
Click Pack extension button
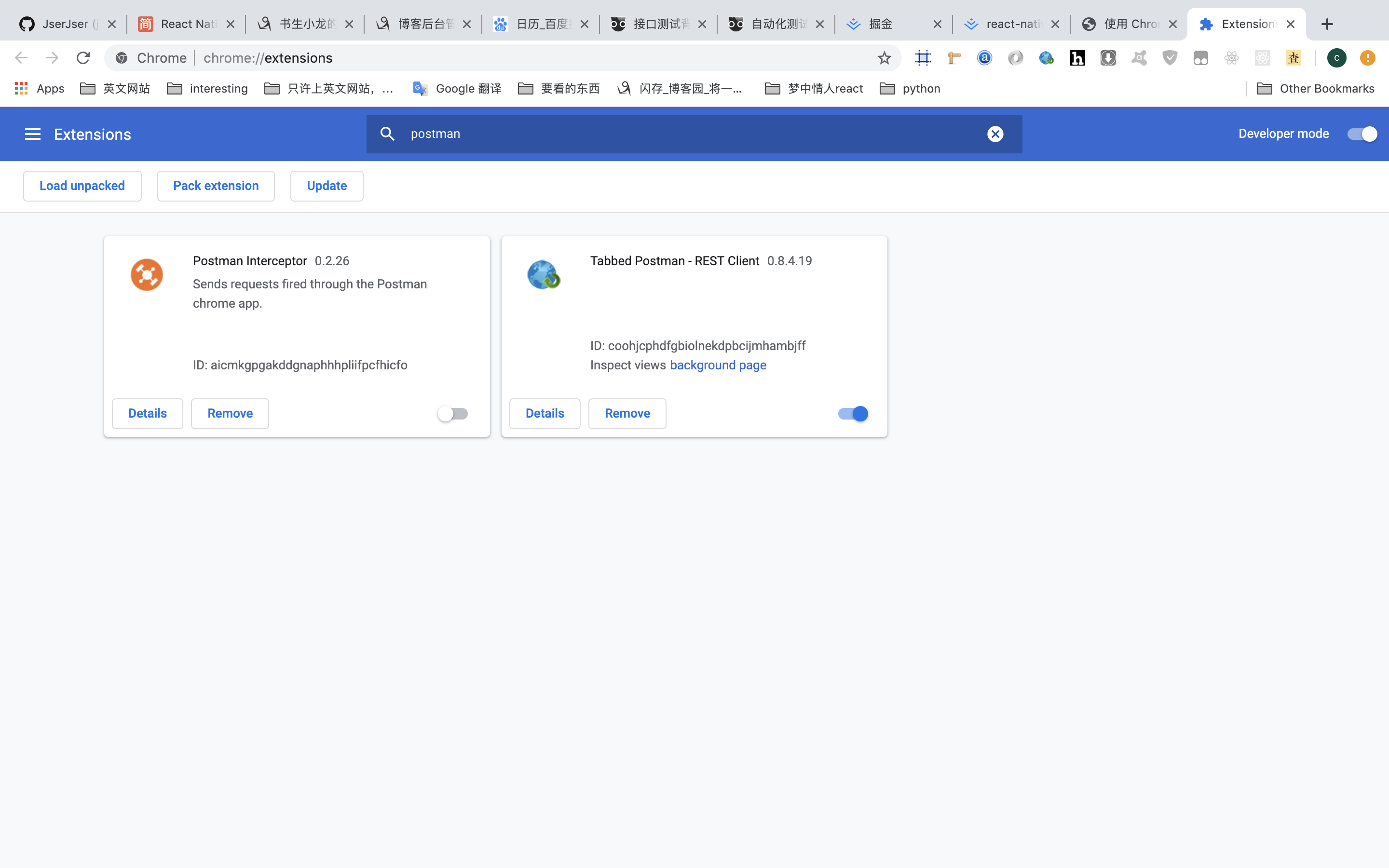[x=216, y=186]
